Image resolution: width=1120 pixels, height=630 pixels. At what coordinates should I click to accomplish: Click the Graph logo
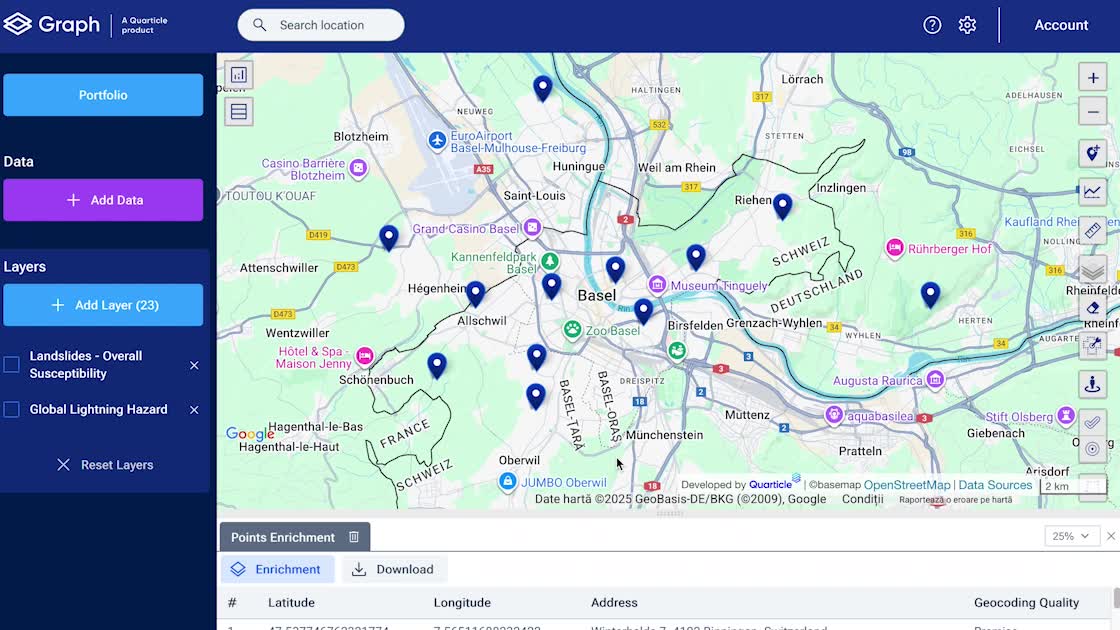coord(51,24)
